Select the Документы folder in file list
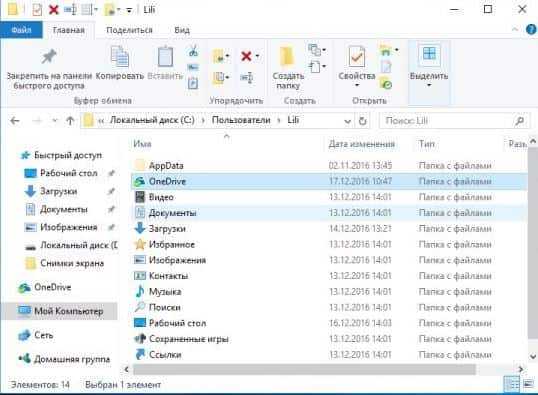The width and height of the screenshot is (538, 395). point(329,213)
